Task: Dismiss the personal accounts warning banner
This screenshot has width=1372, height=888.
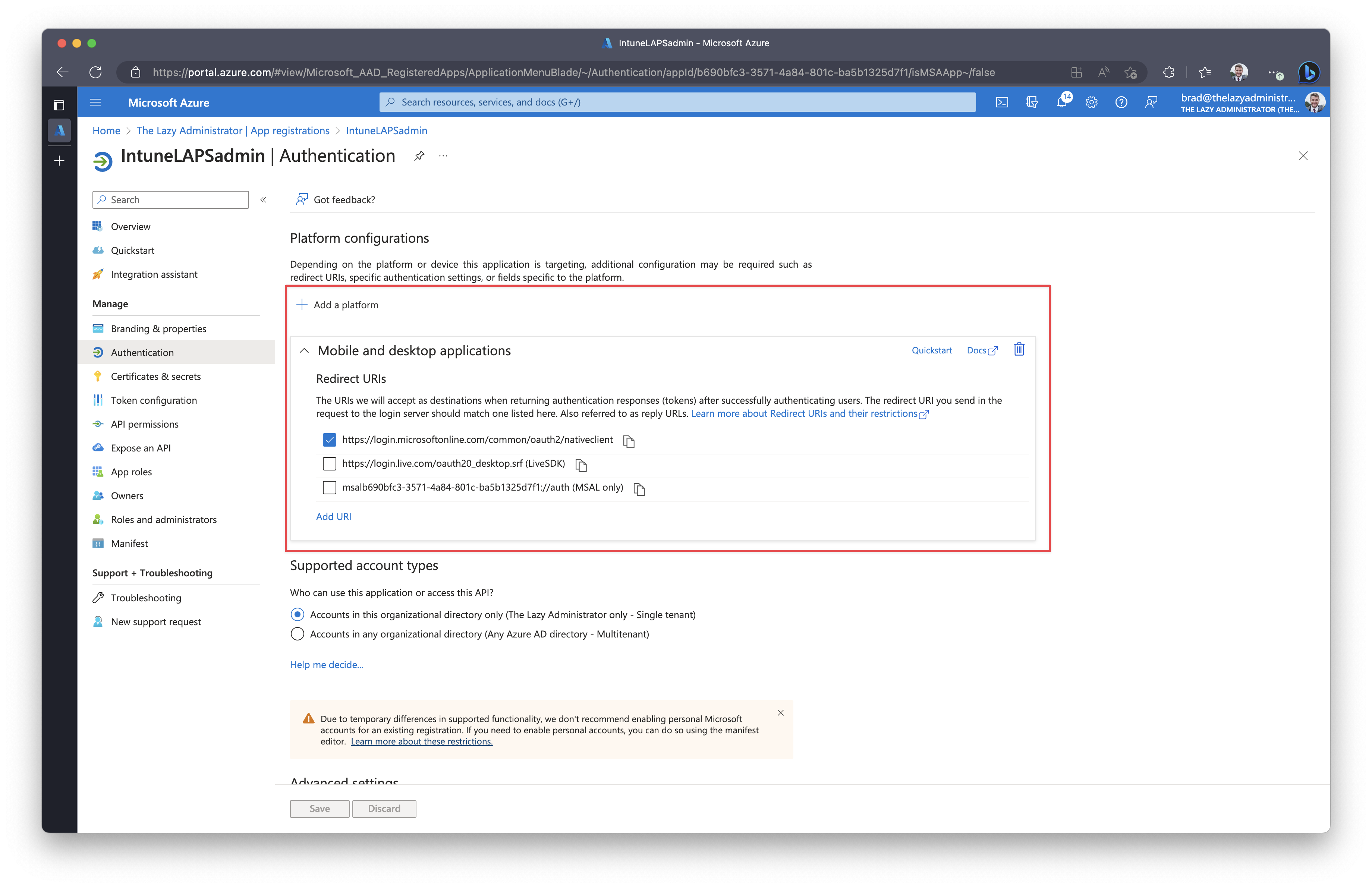Action: coord(781,713)
